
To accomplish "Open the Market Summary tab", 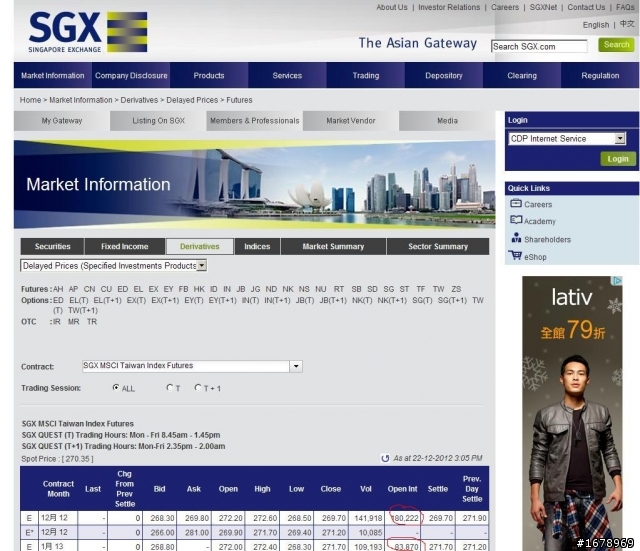I will (333, 247).
